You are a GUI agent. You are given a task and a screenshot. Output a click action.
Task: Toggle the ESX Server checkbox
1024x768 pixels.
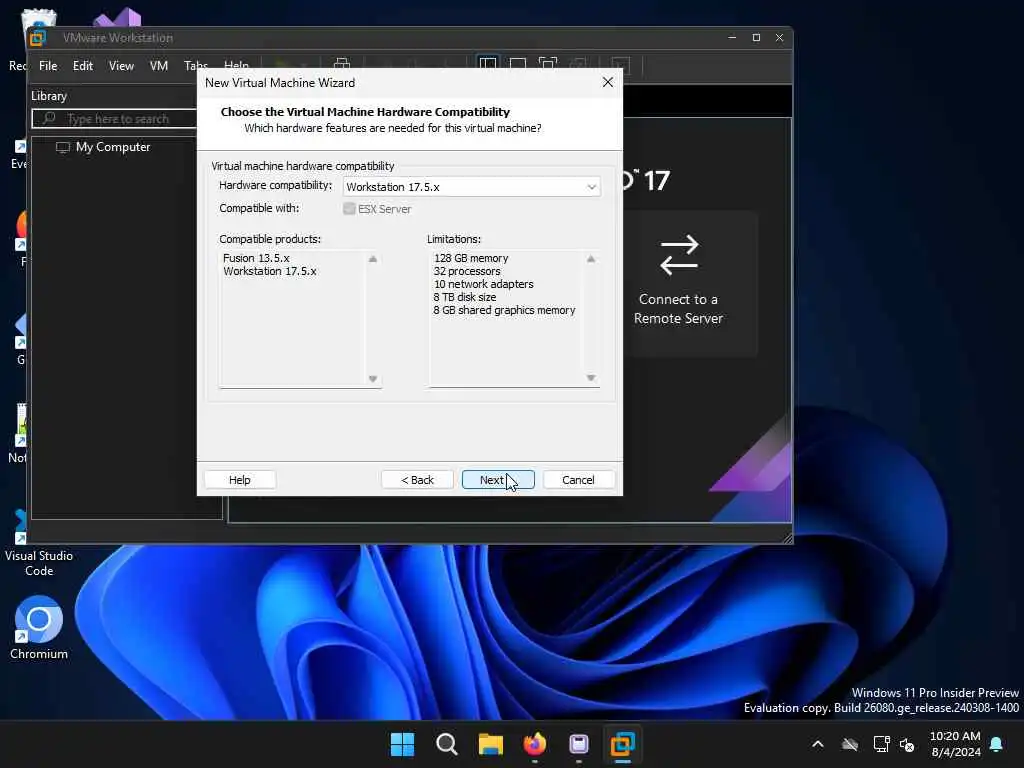pyautogui.click(x=349, y=208)
